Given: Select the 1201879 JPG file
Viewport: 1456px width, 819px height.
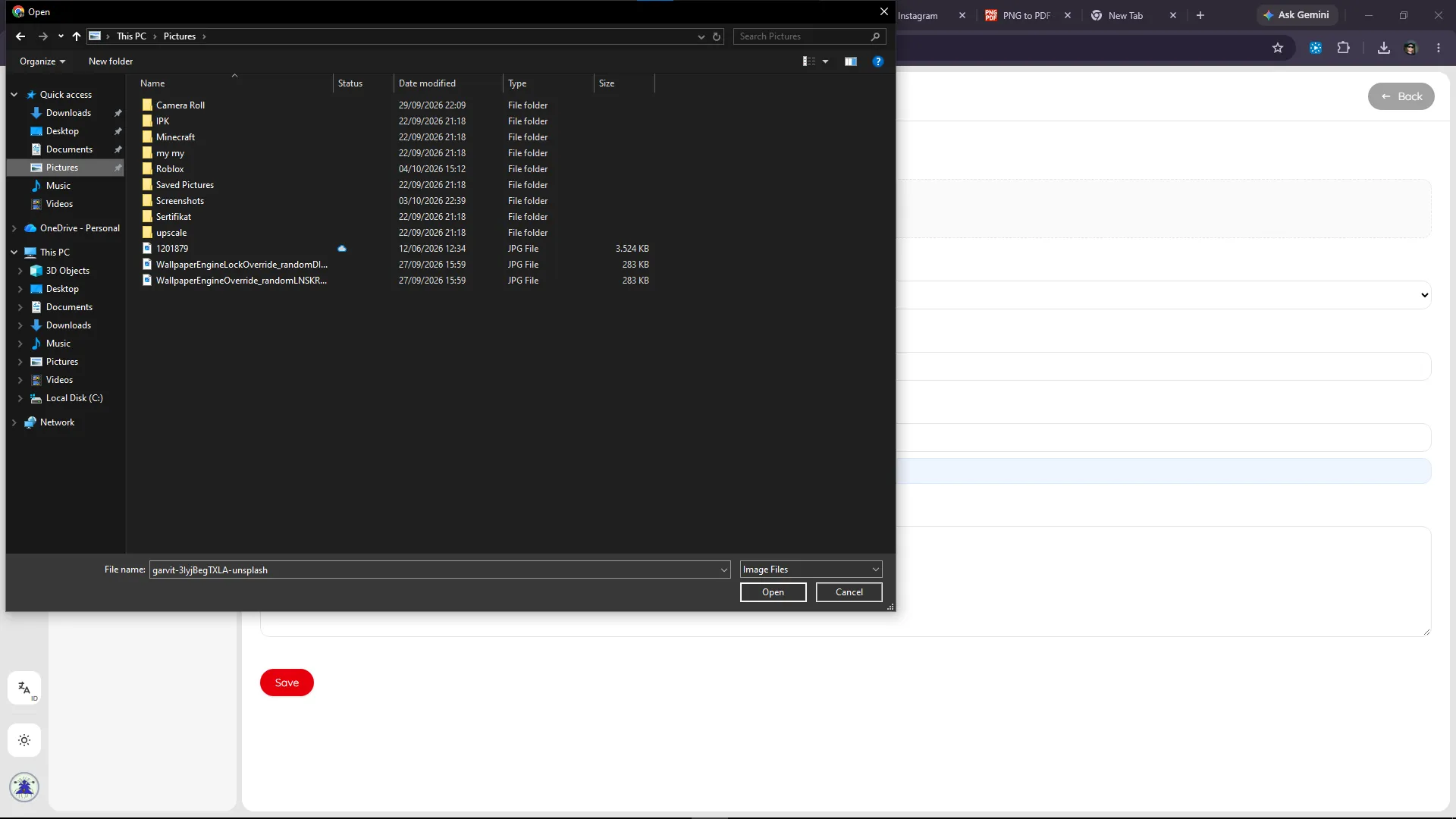Looking at the screenshot, I should coord(172,249).
